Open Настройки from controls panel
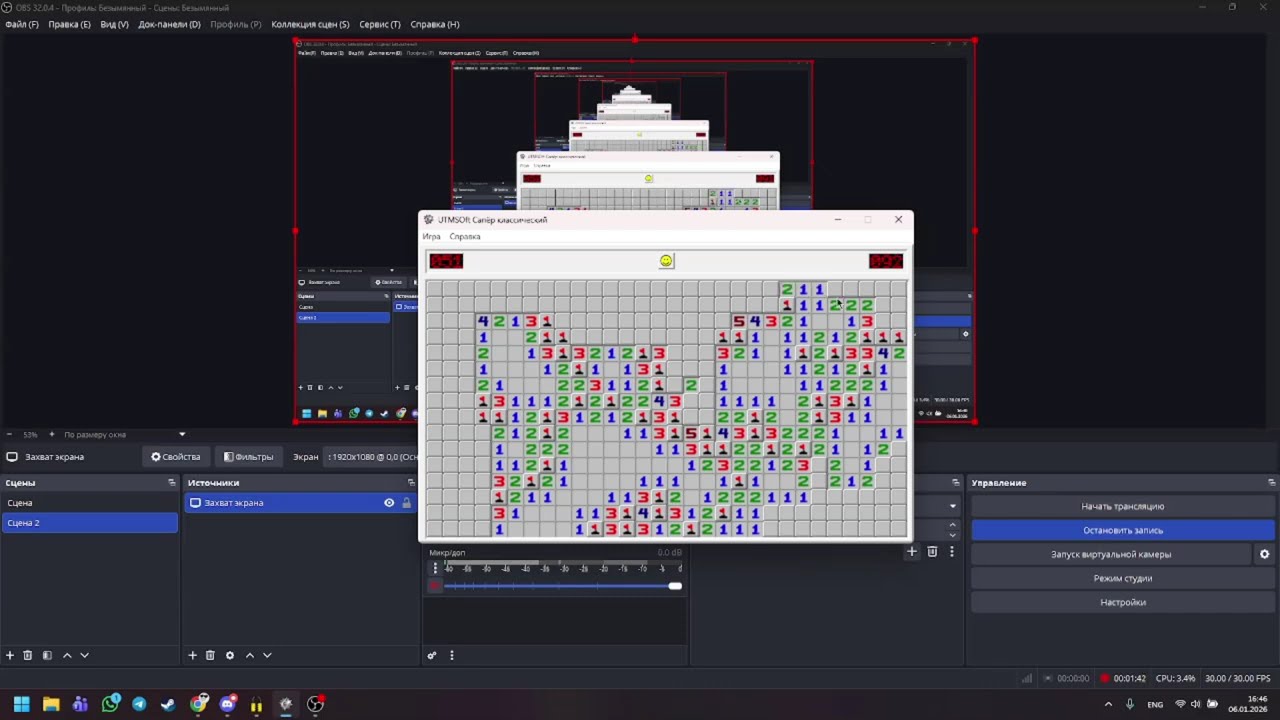The image size is (1280, 720). (1122, 602)
